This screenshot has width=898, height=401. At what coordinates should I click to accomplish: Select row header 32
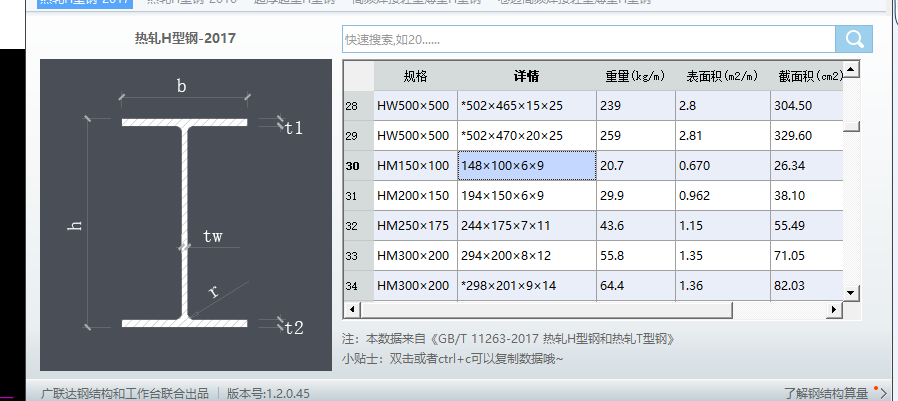click(x=359, y=226)
